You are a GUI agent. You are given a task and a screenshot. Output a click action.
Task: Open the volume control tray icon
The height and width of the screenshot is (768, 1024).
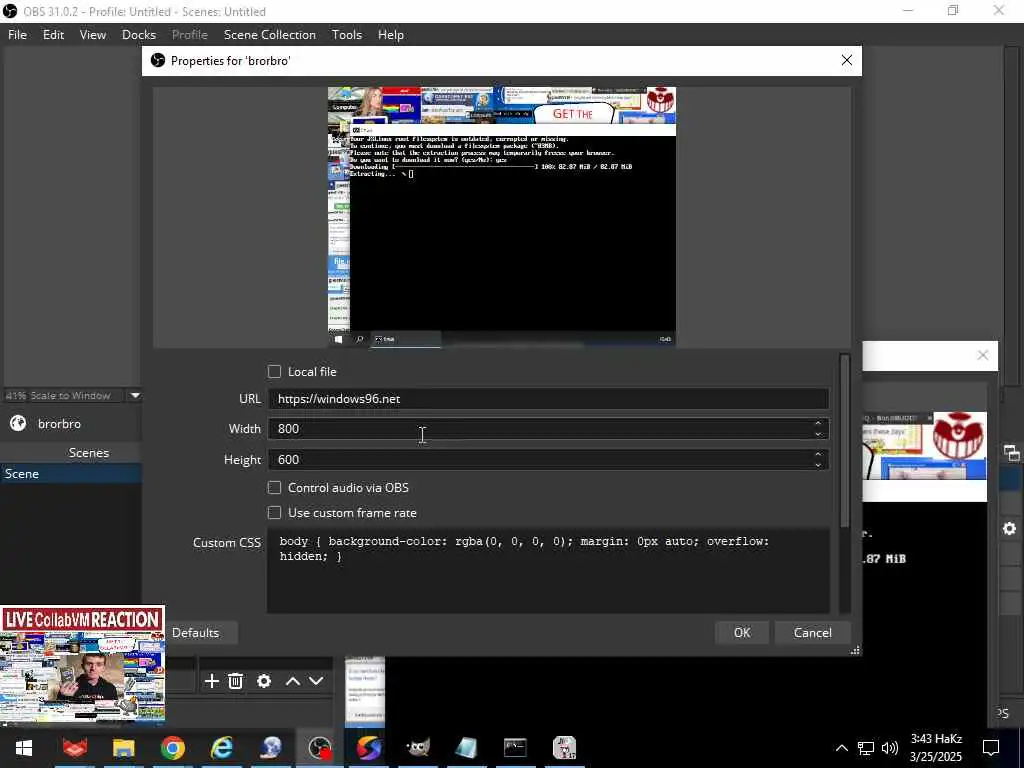pos(889,748)
